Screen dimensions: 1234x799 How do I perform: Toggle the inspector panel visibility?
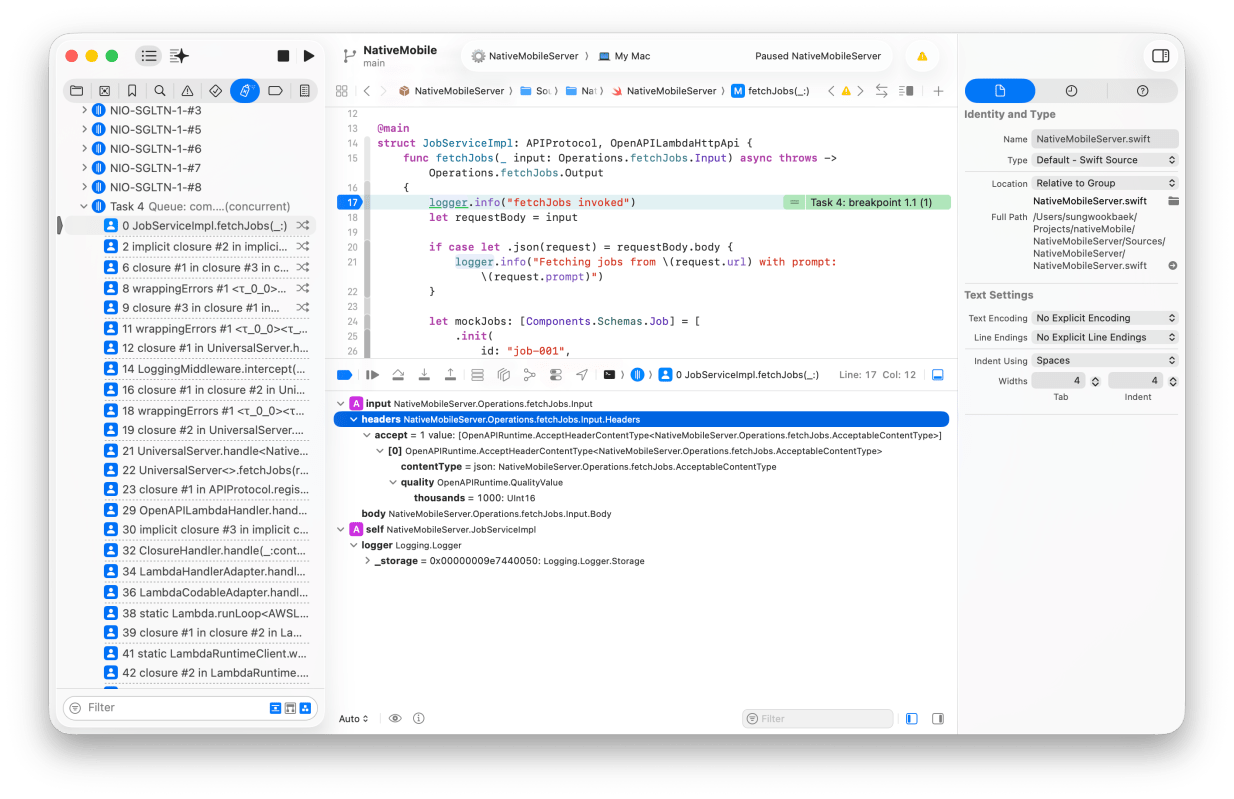[x=1160, y=56]
